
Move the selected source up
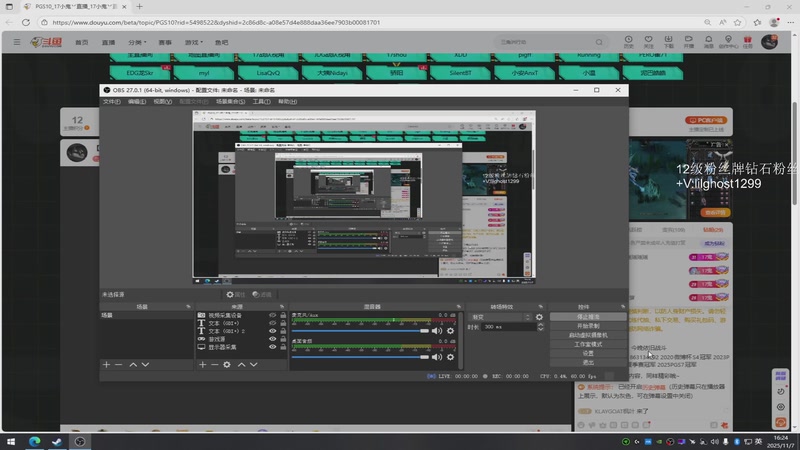(241, 364)
